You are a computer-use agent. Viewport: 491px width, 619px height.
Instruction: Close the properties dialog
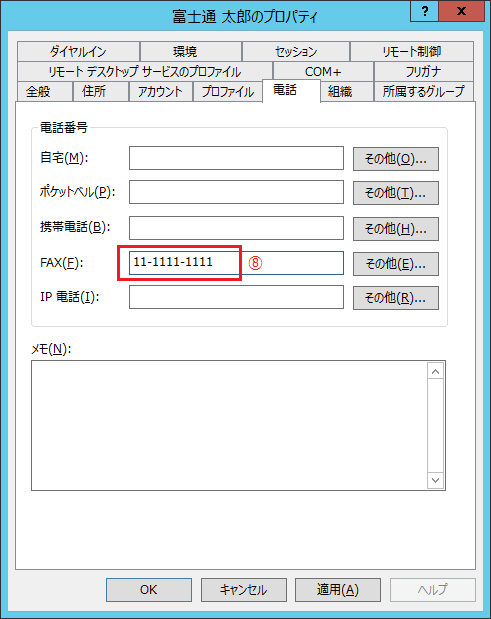click(x=461, y=11)
